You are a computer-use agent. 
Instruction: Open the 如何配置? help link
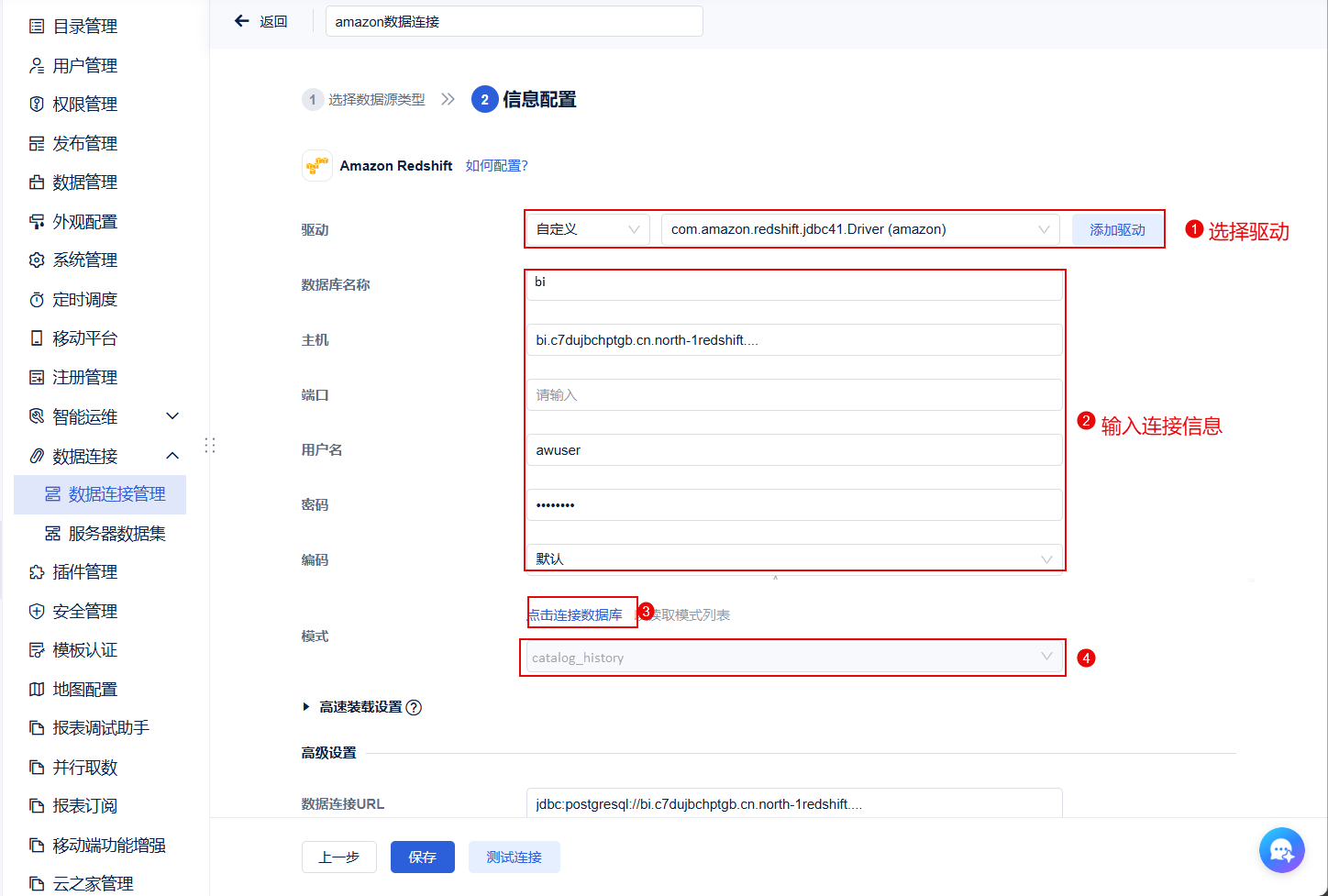coord(497,166)
